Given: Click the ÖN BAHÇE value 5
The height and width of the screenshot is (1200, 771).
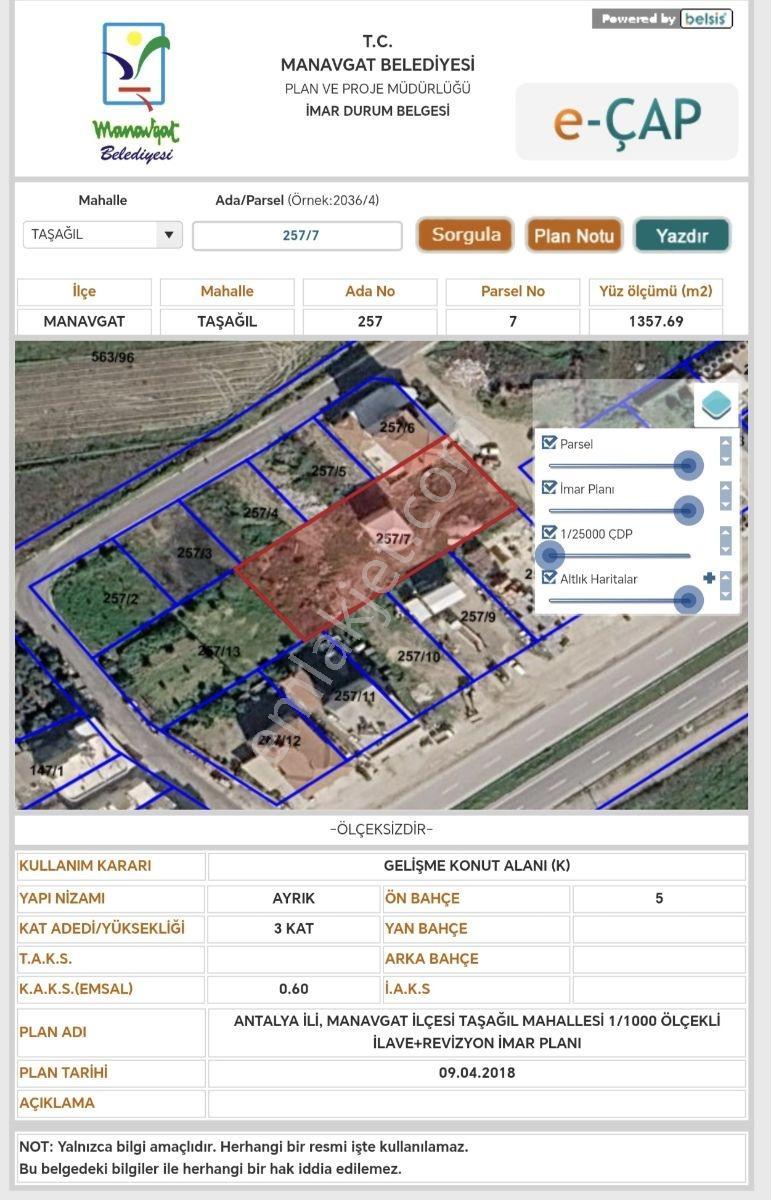Looking at the screenshot, I should [x=659, y=898].
